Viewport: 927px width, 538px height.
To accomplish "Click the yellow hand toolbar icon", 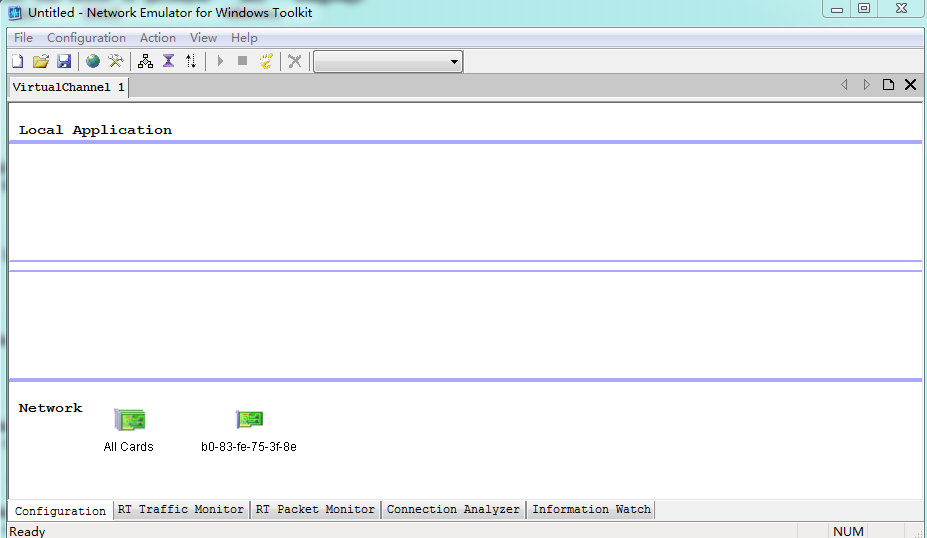I will click(266, 61).
